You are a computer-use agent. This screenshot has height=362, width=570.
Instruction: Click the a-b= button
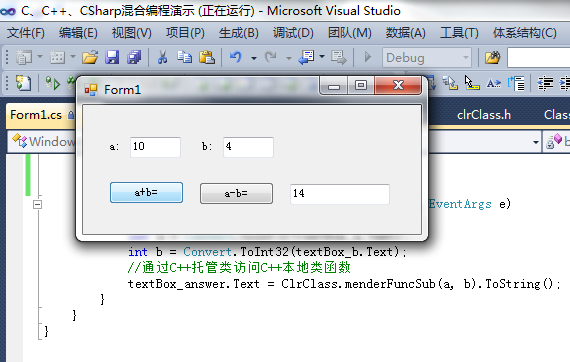[236, 193]
